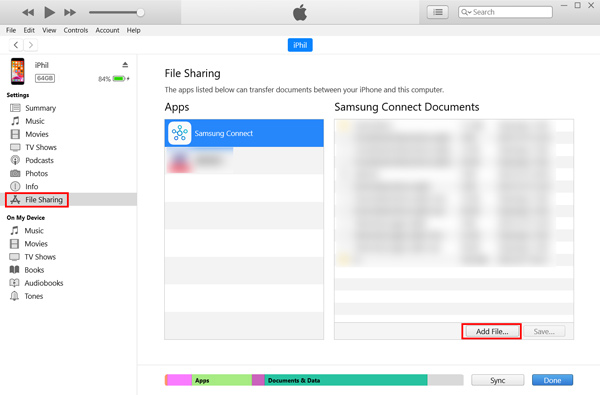This screenshot has width=600, height=395.
Task: Open the View menu
Action: click(x=49, y=30)
